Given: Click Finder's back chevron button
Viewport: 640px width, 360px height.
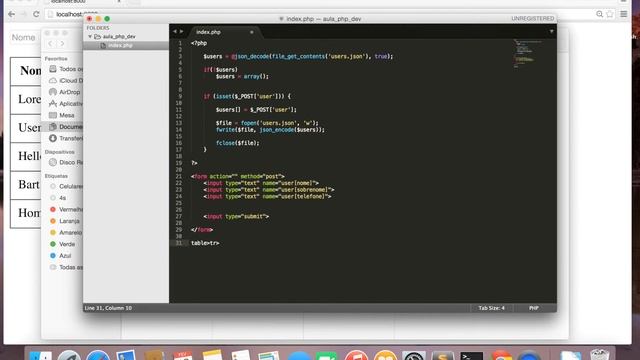Looking at the screenshot, I should pos(51,44).
